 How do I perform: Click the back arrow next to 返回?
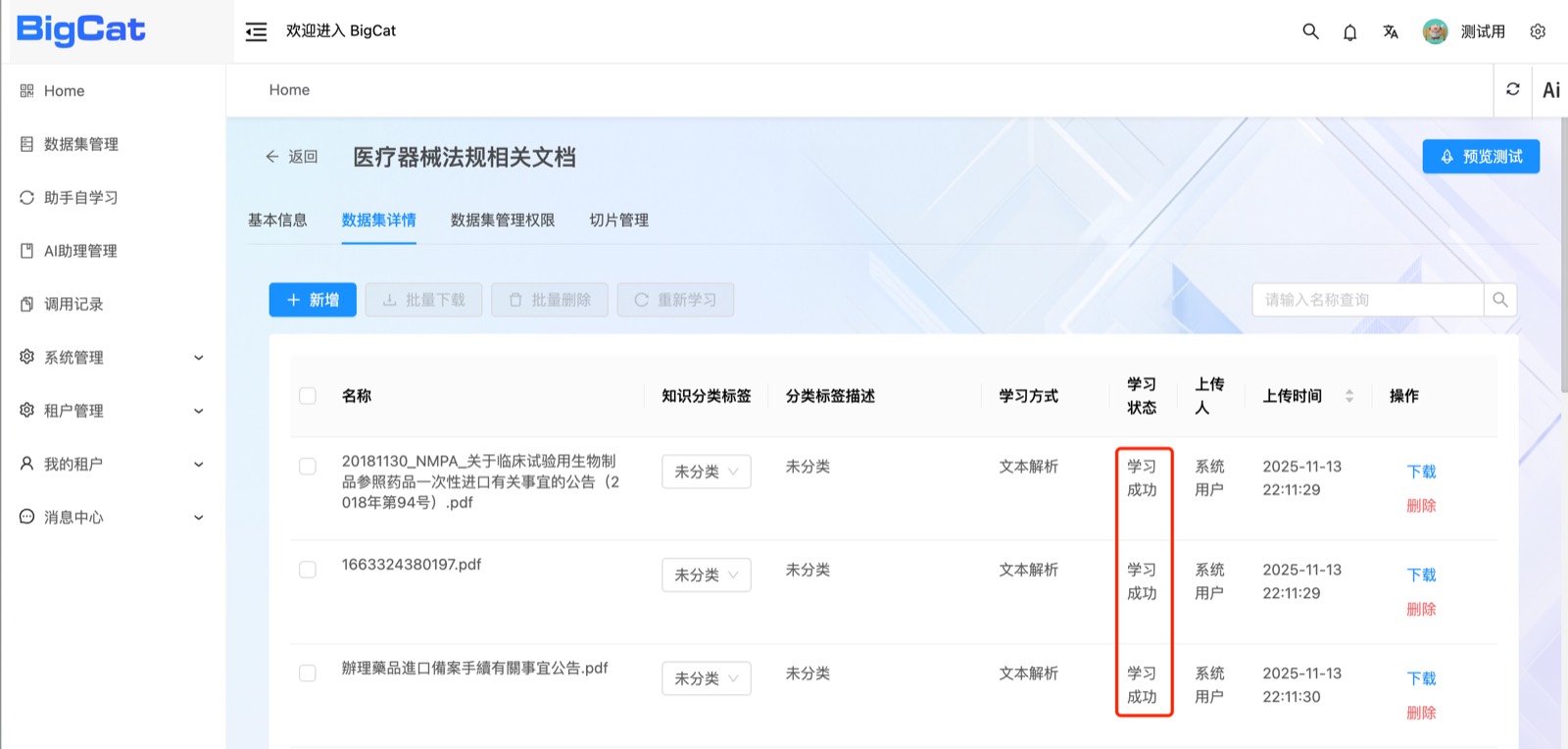272,156
